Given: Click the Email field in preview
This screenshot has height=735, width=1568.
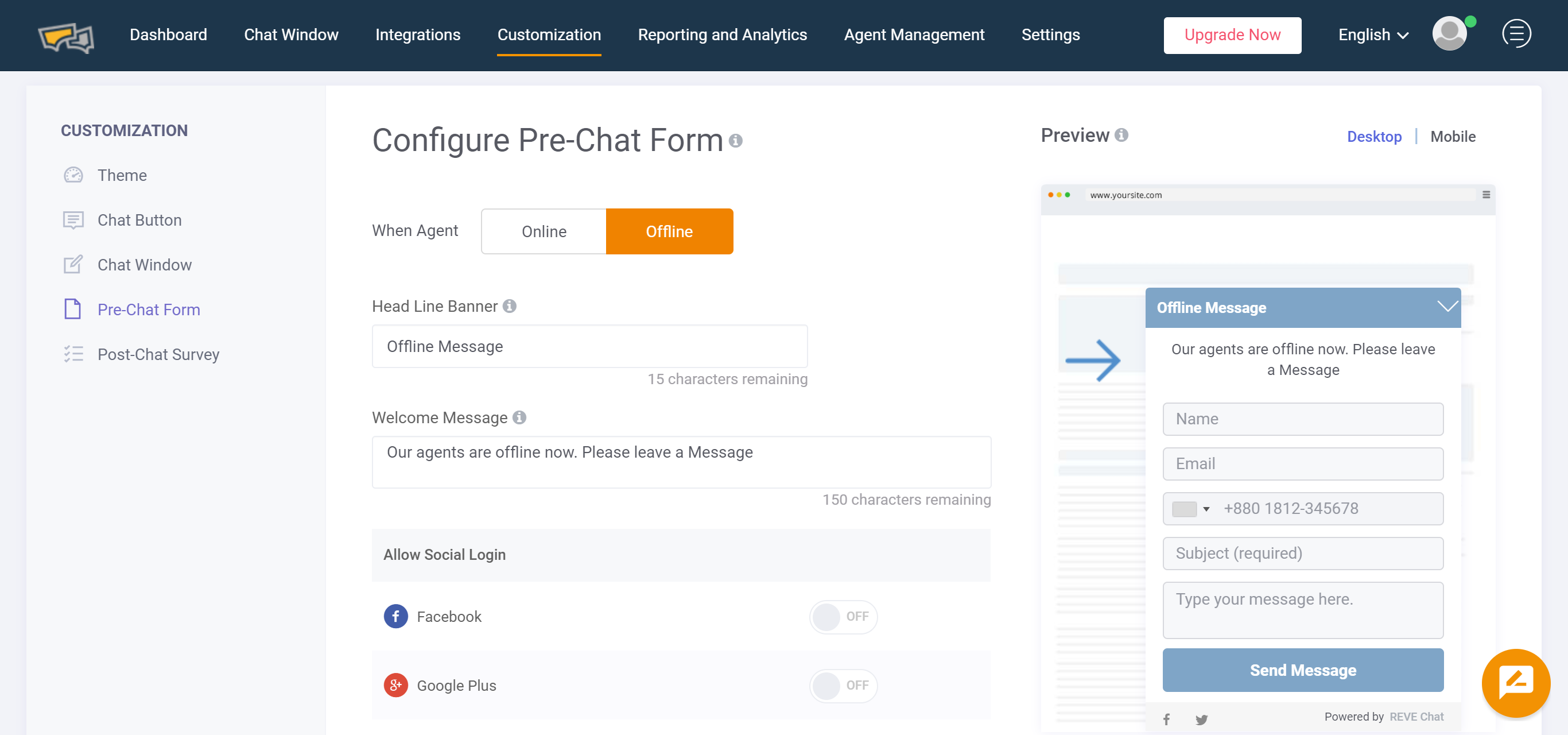Looking at the screenshot, I should pyautogui.click(x=1303, y=464).
